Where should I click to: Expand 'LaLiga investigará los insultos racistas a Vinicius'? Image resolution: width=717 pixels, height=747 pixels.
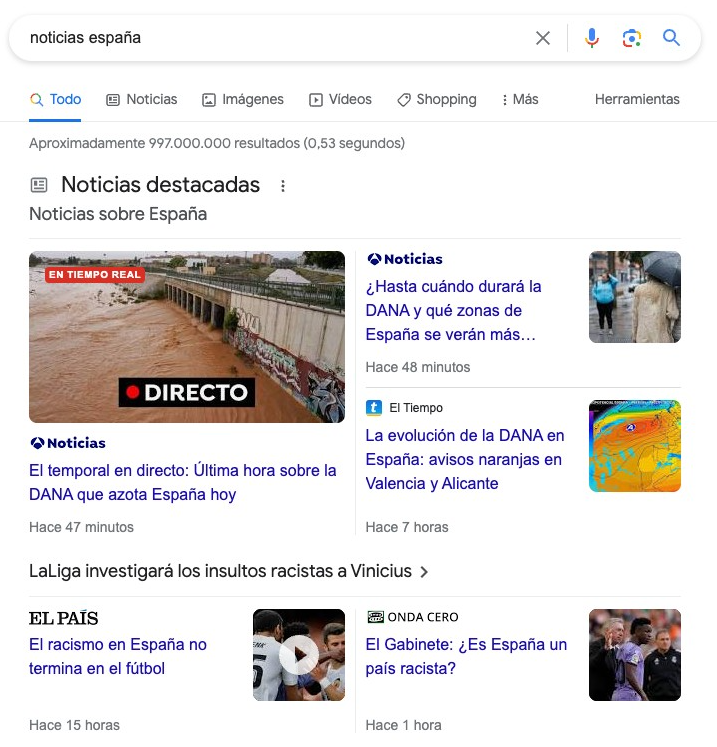229,571
